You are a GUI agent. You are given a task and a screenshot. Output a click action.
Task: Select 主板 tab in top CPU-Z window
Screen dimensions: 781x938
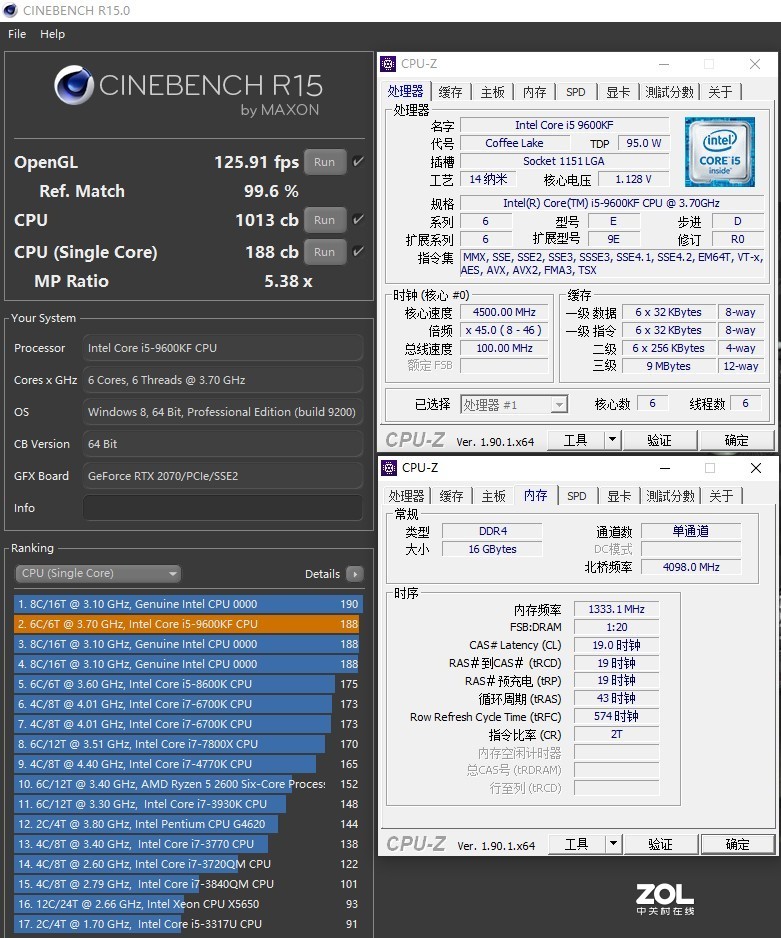tap(493, 92)
